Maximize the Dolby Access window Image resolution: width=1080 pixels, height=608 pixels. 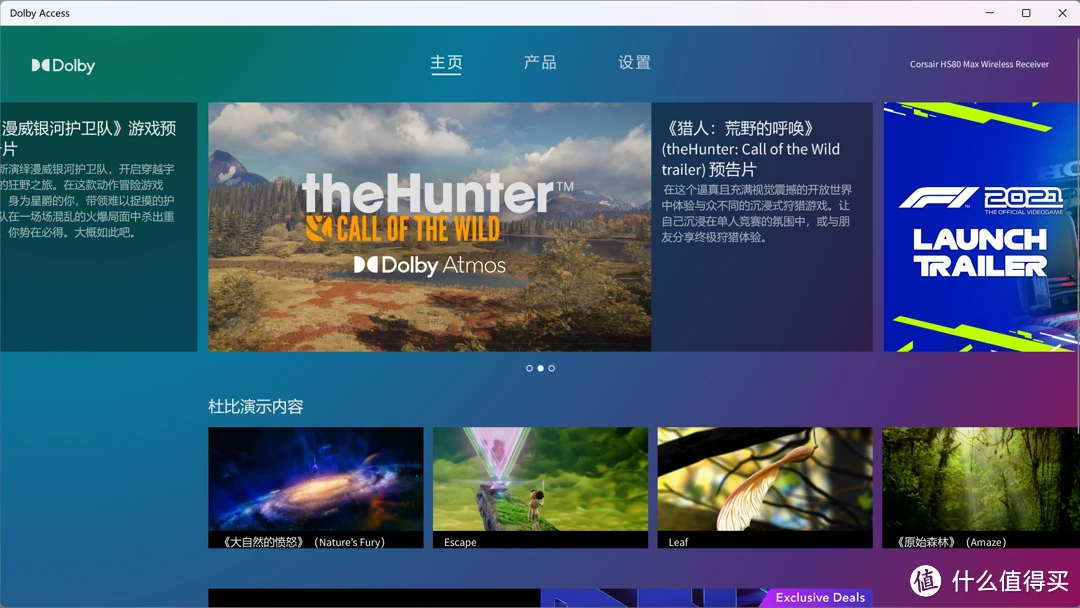point(1026,12)
